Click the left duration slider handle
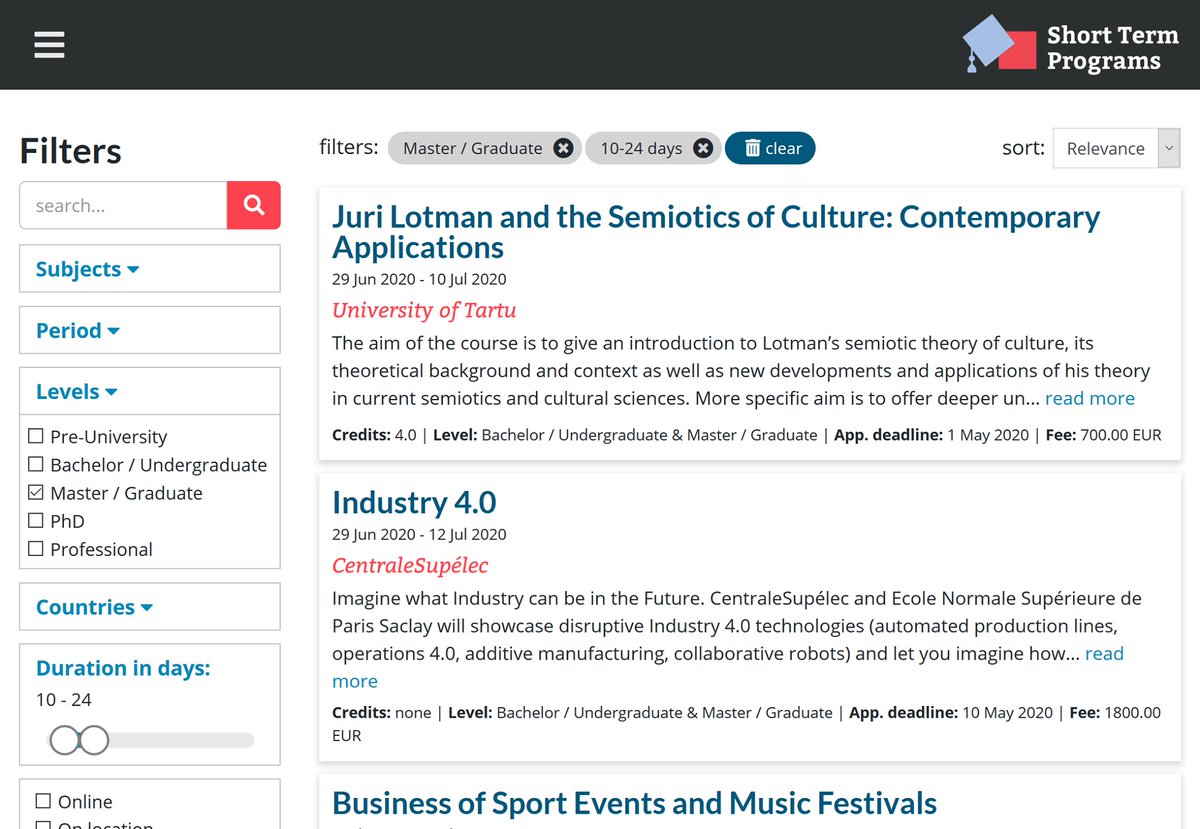Viewport: 1200px width, 829px height. [x=64, y=740]
